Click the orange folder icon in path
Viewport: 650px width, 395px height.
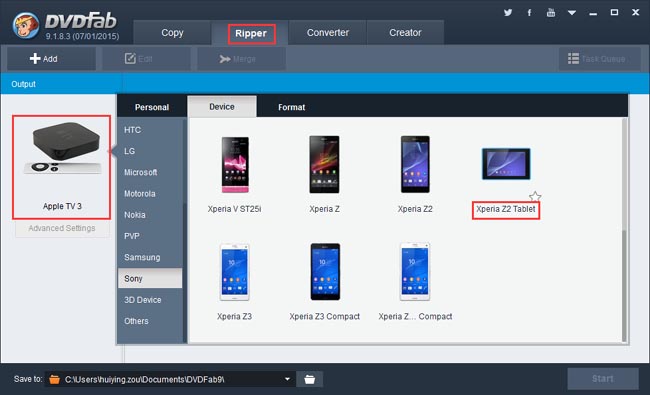(x=54, y=379)
